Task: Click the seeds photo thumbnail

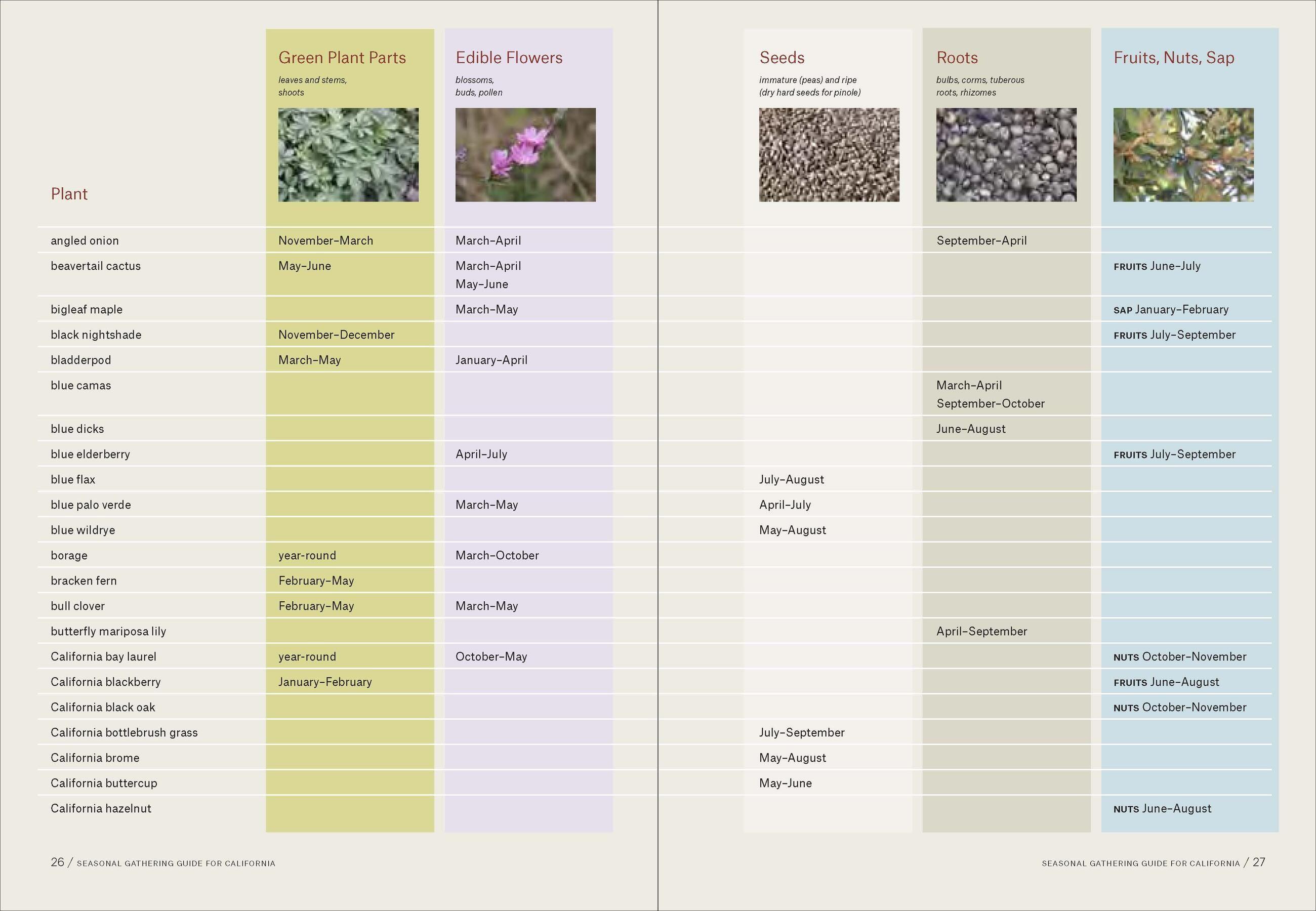Action: (829, 155)
